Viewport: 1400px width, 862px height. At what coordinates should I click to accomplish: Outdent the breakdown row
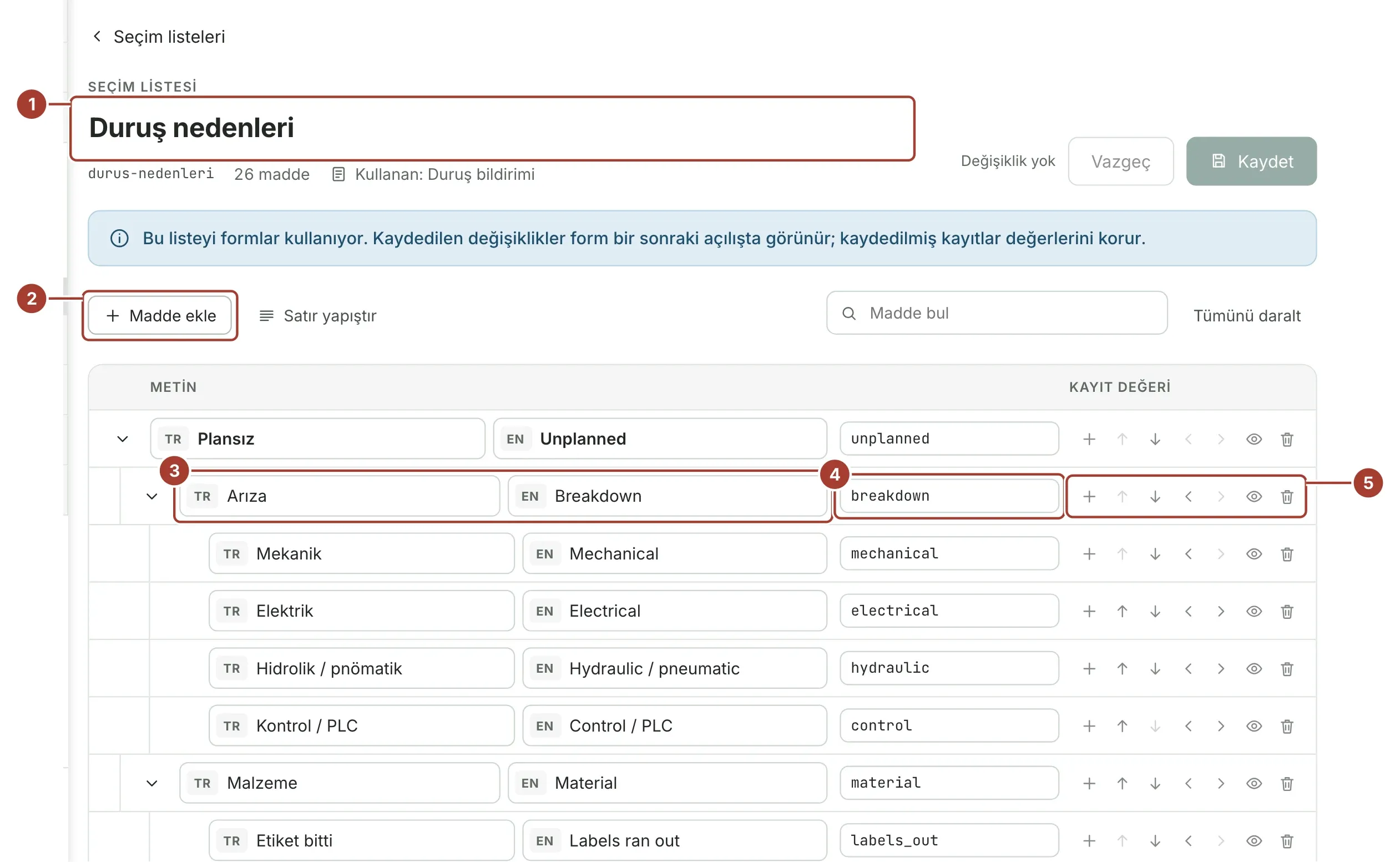1188,497
